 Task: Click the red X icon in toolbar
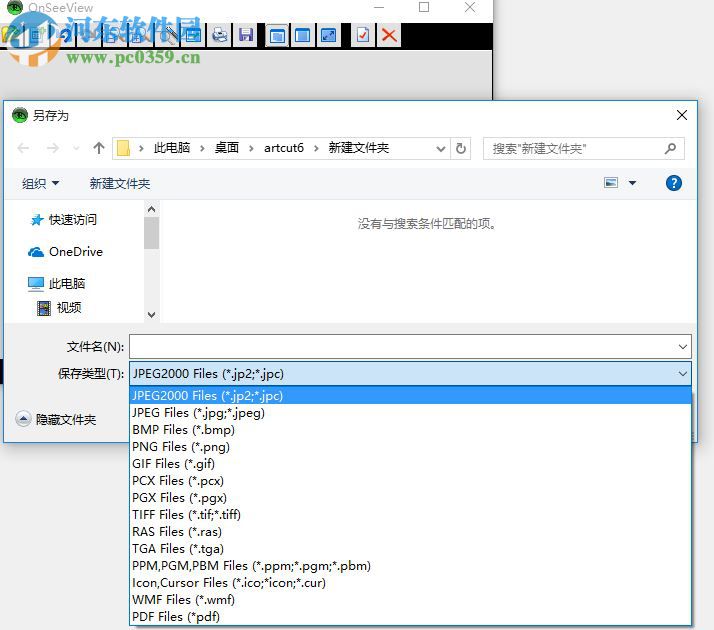pyautogui.click(x=389, y=35)
